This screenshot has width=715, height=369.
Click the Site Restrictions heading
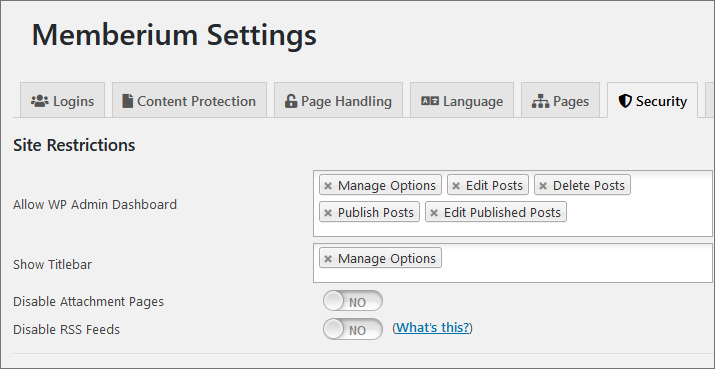coord(74,145)
